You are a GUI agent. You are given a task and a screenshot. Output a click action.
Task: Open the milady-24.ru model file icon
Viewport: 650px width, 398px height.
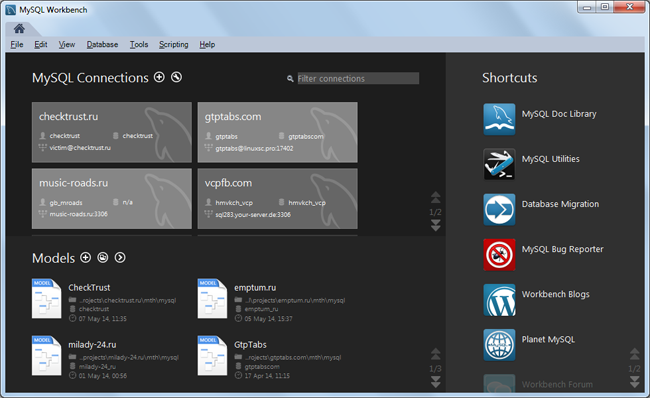click(46, 356)
